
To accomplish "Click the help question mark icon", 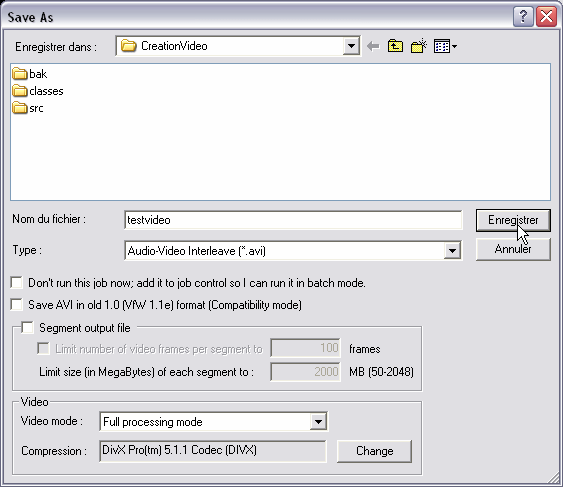I will tap(523, 17).
